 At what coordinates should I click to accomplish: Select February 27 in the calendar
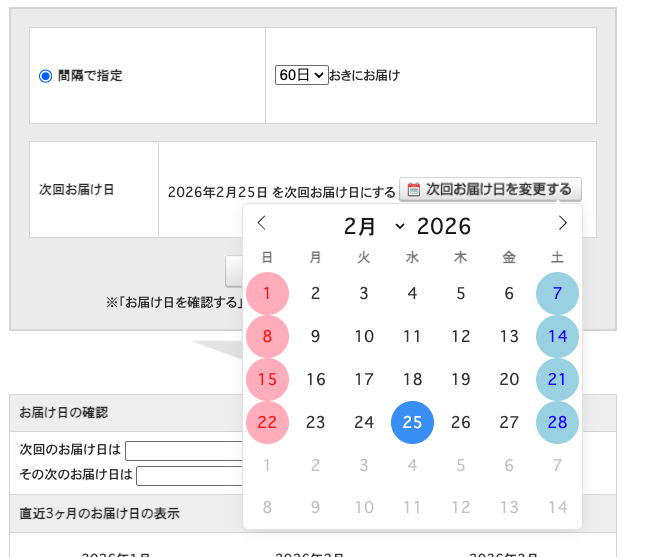[x=509, y=422]
